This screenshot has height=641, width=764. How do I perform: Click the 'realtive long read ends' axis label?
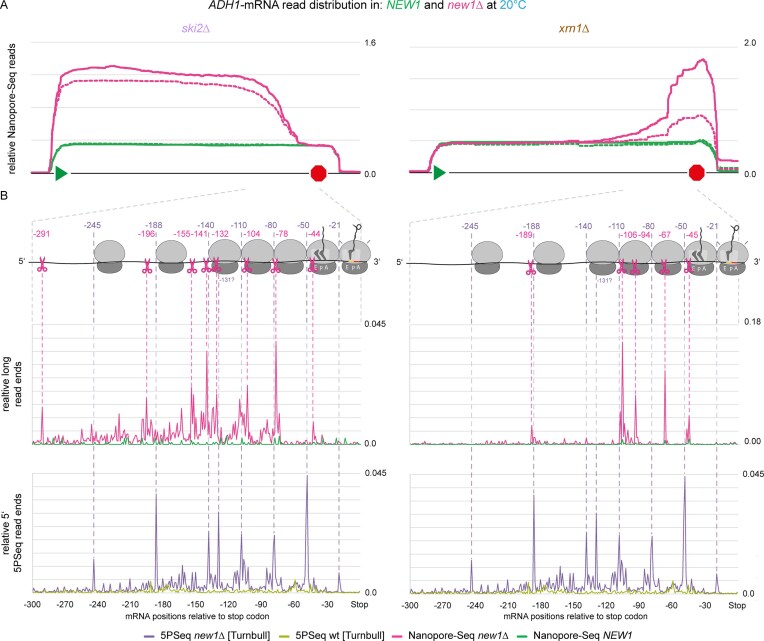coord(12,384)
